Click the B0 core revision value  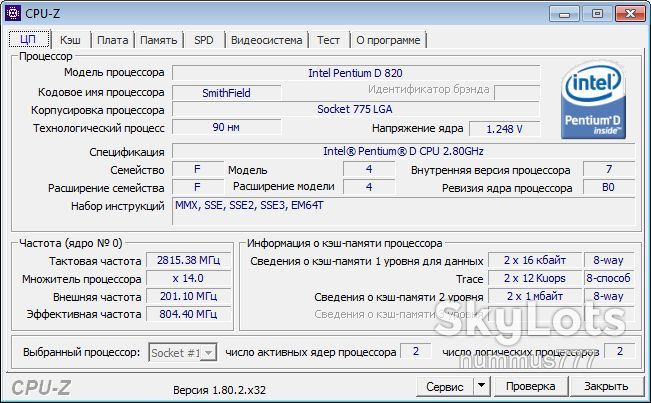(609, 187)
